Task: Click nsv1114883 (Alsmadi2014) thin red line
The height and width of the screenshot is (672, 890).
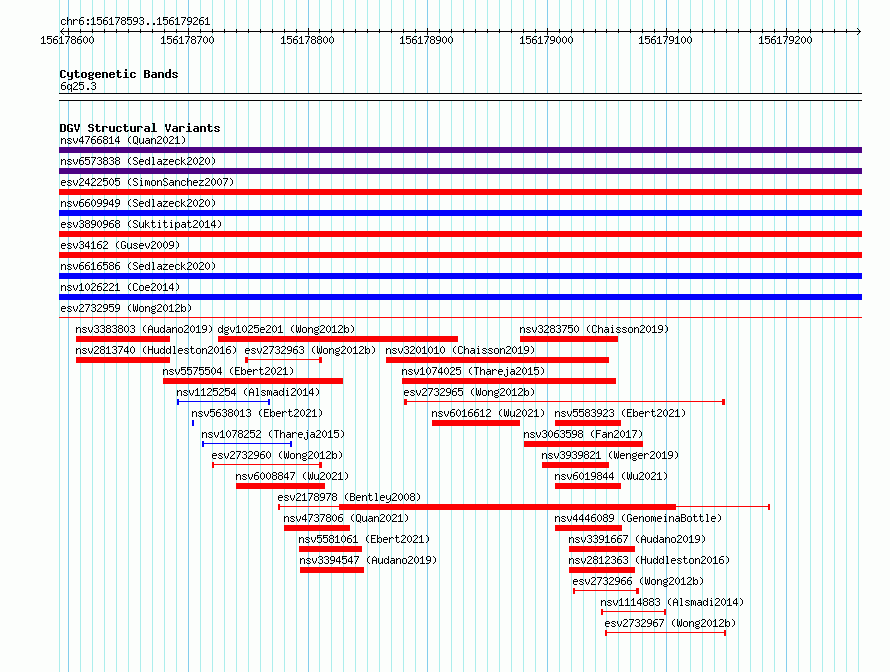Action: pos(633,612)
